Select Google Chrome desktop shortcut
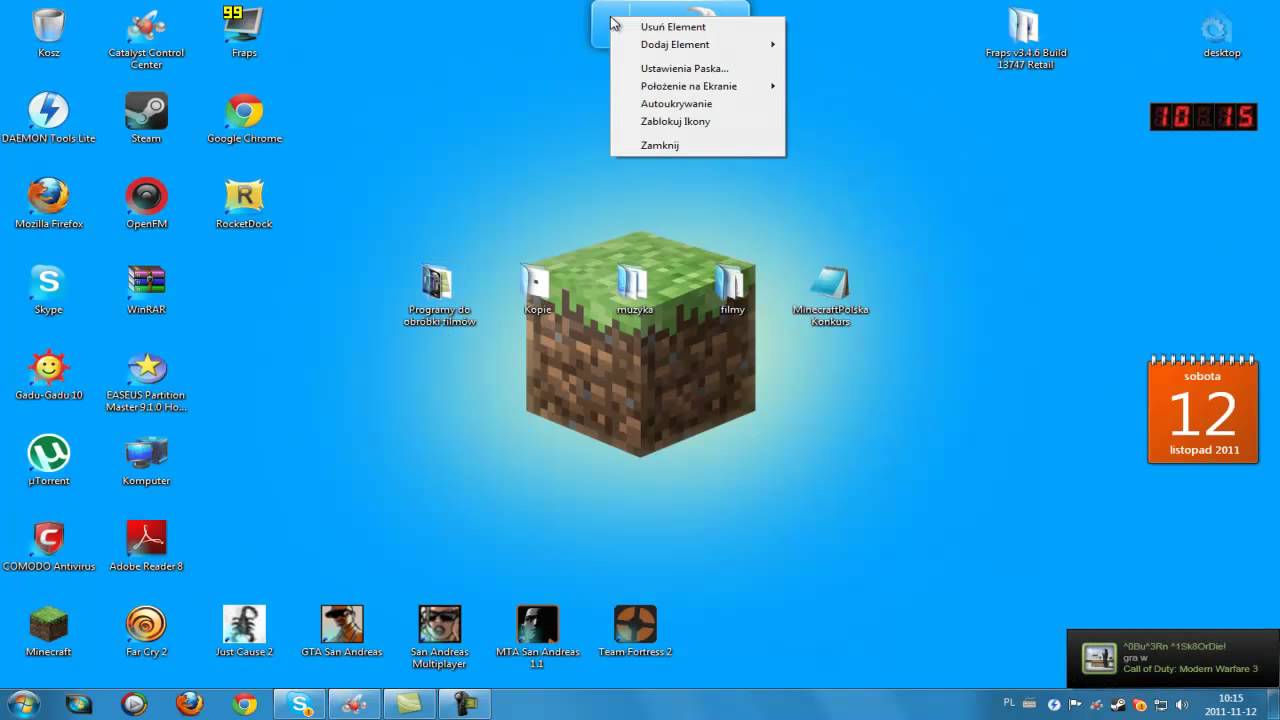The width and height of the screenshot is (1280, 720). click(244, 118)
